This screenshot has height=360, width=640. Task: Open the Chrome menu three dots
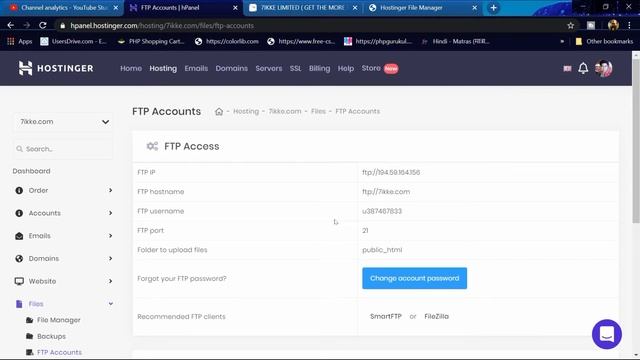click(x=629, y=25)
